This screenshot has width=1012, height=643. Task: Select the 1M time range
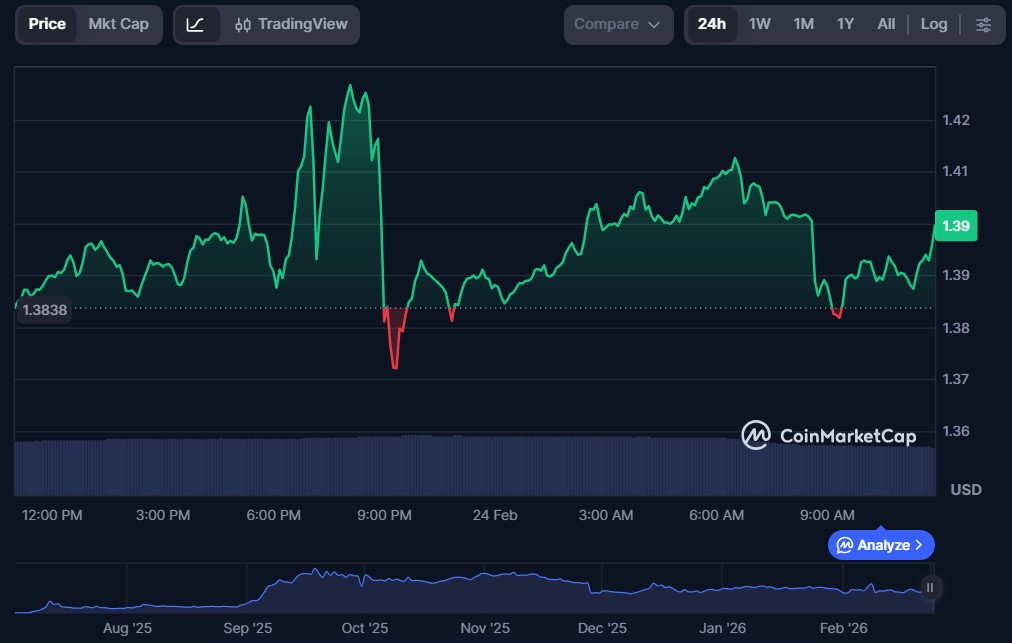pyautogui.click(x=803, y=25)
